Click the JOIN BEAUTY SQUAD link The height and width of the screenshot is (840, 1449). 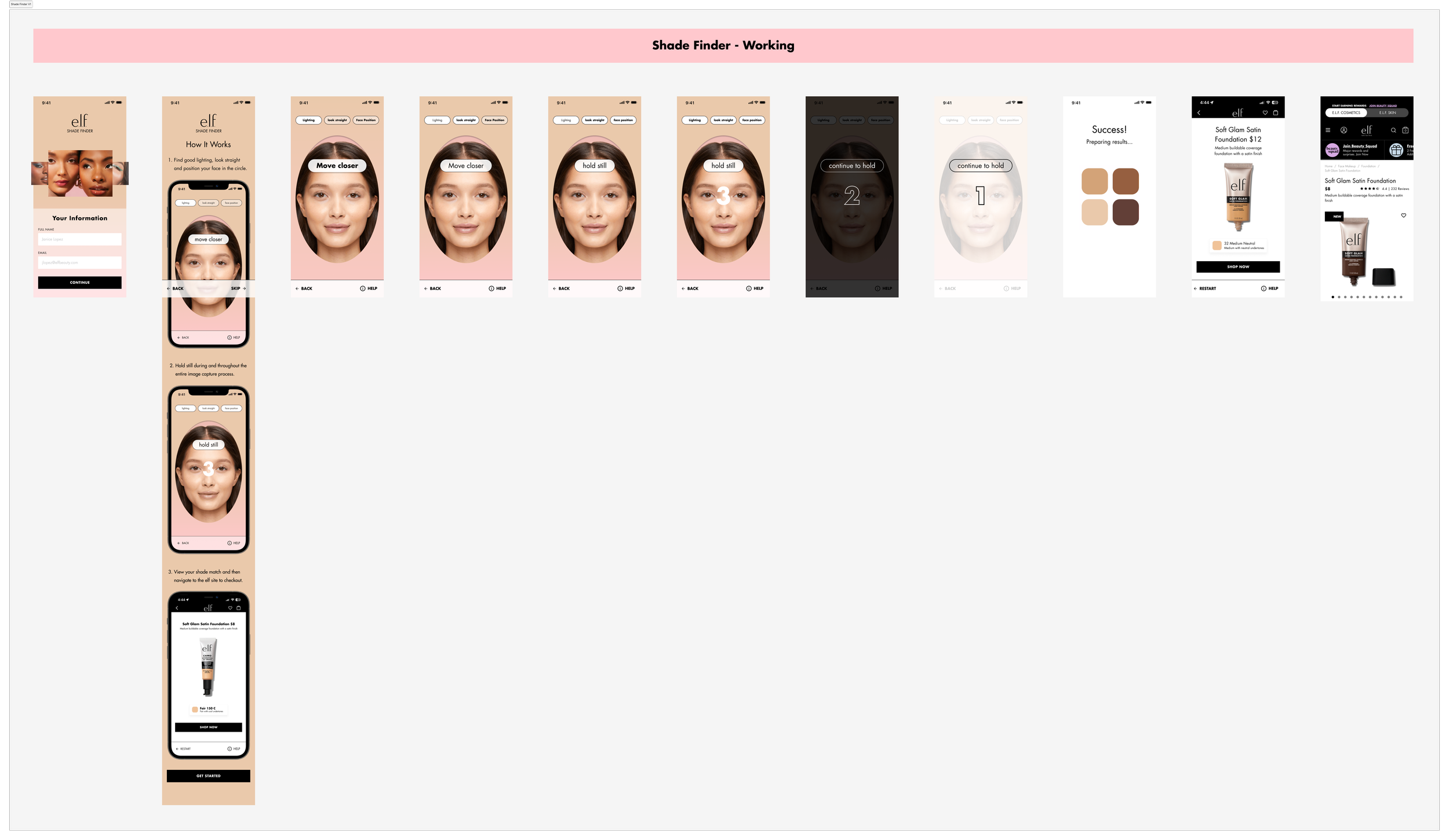click(1383, 106)
